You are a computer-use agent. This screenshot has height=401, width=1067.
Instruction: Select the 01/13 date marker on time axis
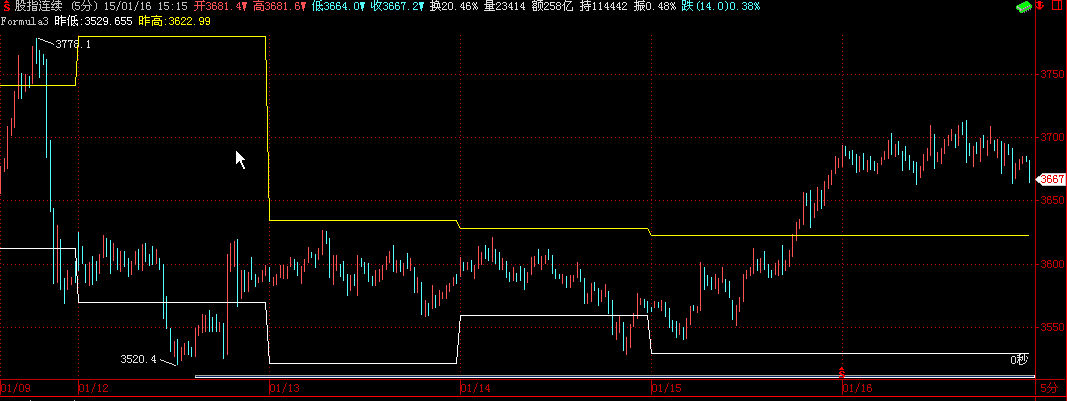point(284,387)
